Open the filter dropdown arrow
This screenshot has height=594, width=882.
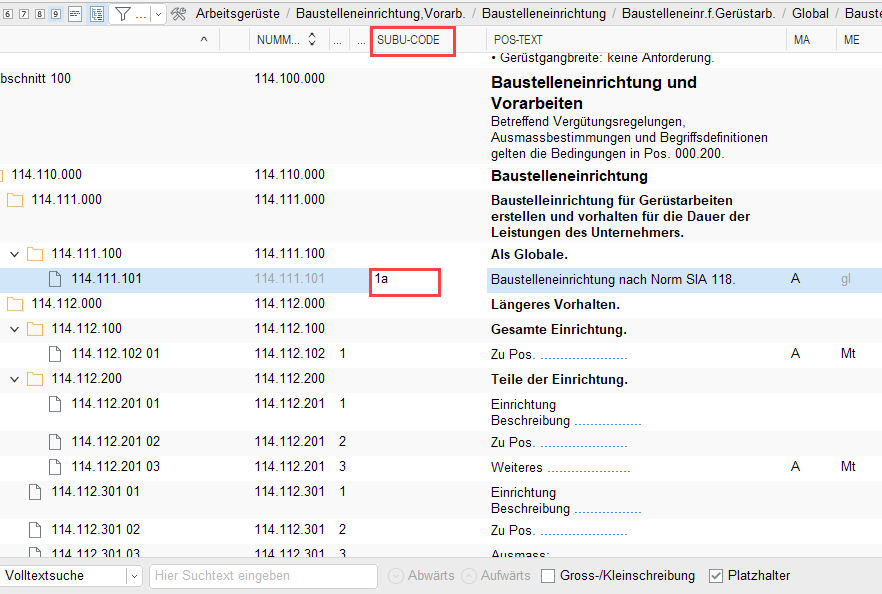159,15
